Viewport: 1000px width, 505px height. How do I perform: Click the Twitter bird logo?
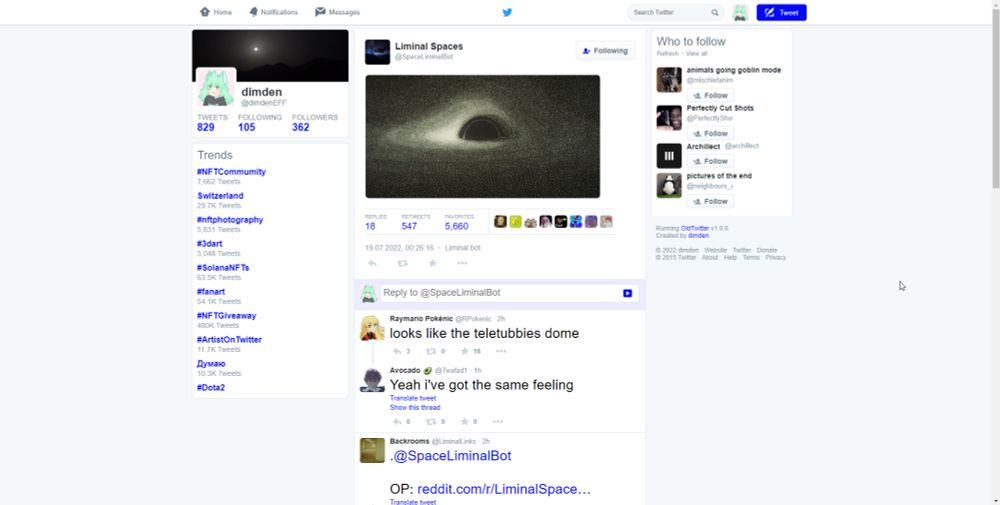[x=507, y=12]
